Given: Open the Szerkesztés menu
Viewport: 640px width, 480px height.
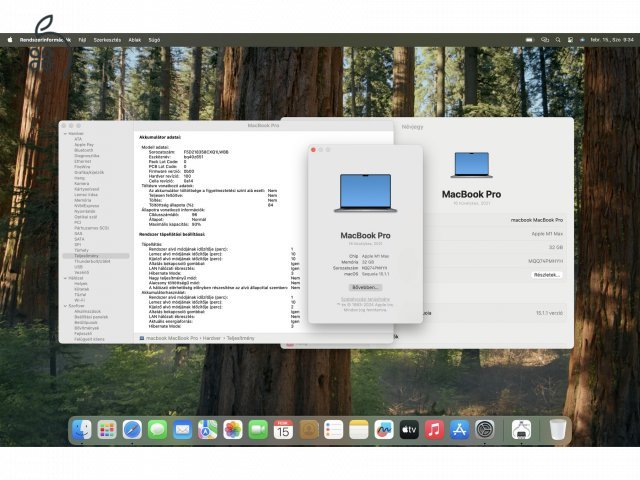Looking at the screenshot, I should [x=107, y=40].
